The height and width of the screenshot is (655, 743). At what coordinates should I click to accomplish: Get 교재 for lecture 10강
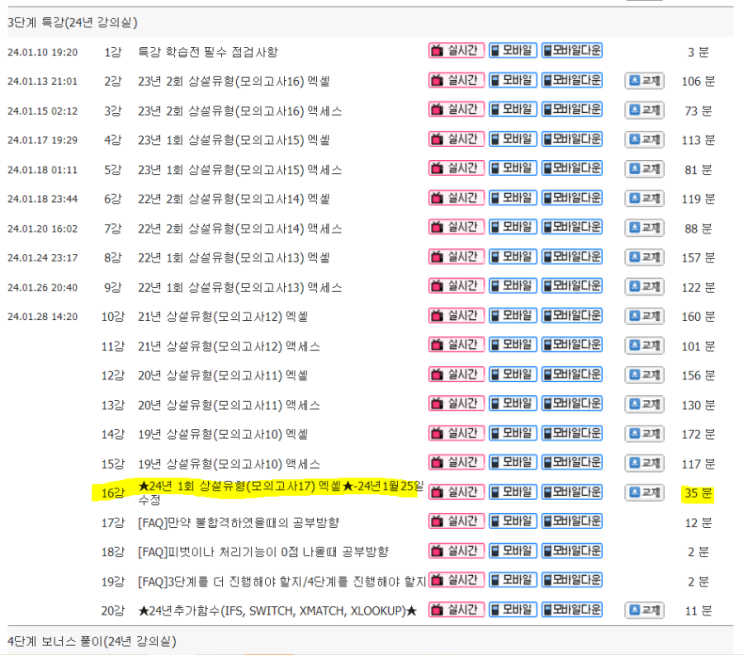(x=644, y=316)
